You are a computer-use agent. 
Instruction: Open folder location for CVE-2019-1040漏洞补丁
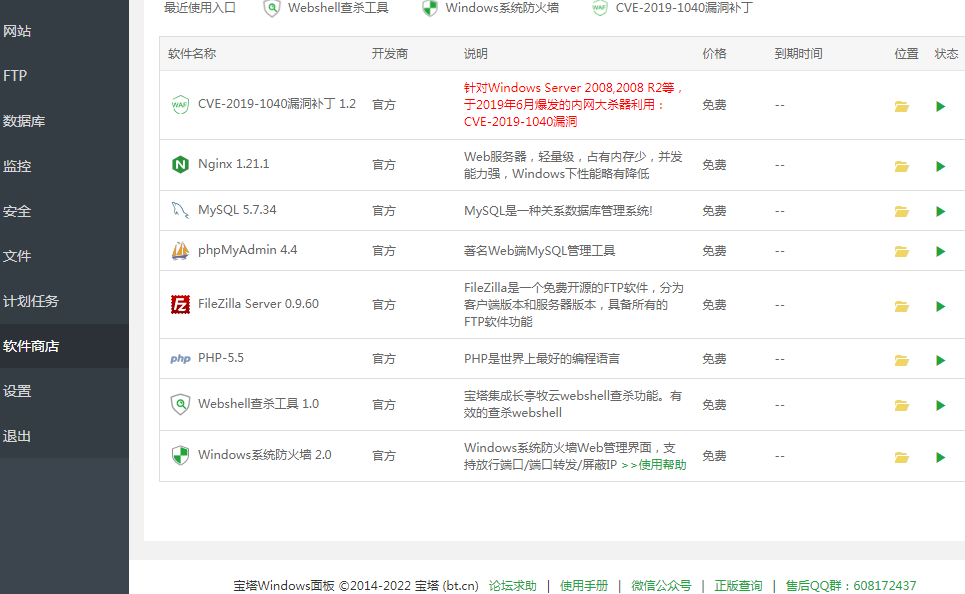902,106
